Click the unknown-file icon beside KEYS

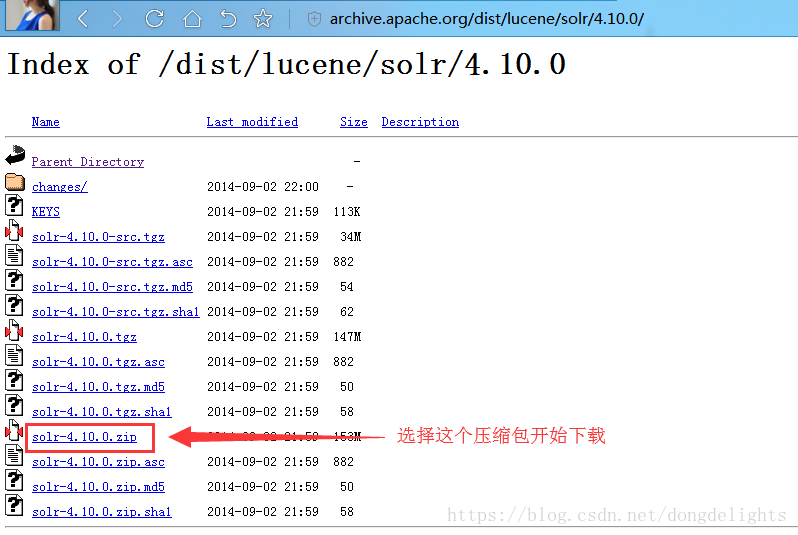pyautogui.click(x=14, y=205)
